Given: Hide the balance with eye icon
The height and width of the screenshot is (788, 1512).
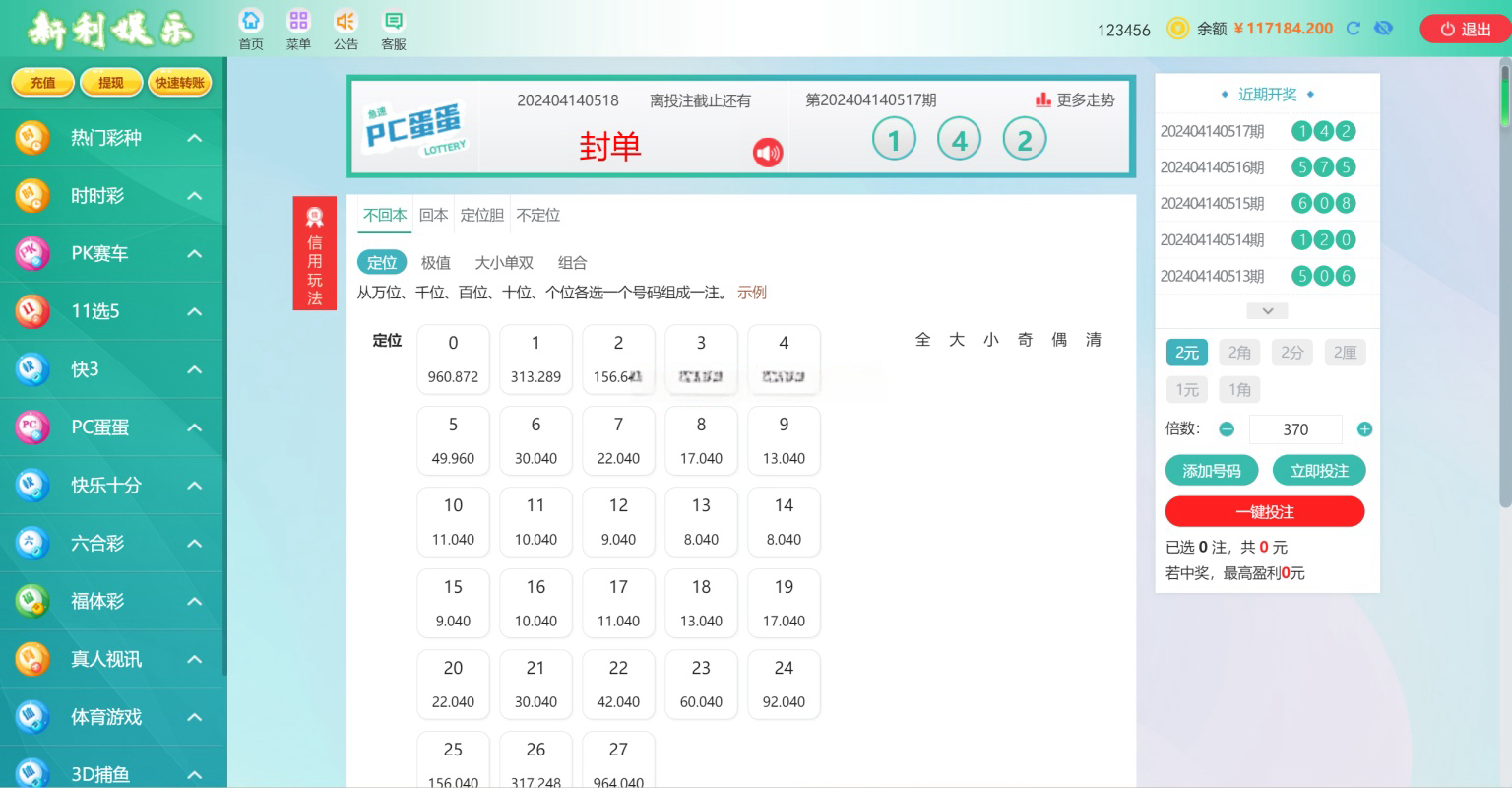Looking at the screenshot, I should pyautogui.click(x=1384, y=29).
